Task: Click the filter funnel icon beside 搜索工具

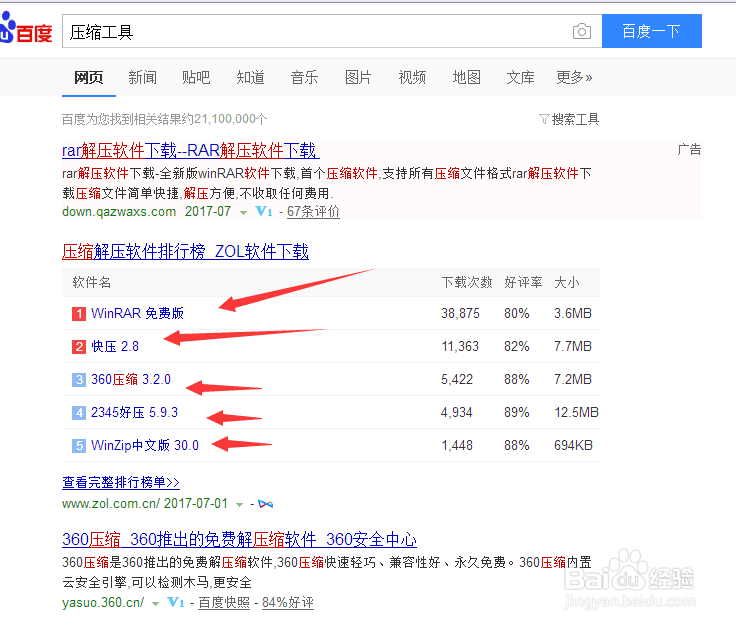Action: pos(544,119)
